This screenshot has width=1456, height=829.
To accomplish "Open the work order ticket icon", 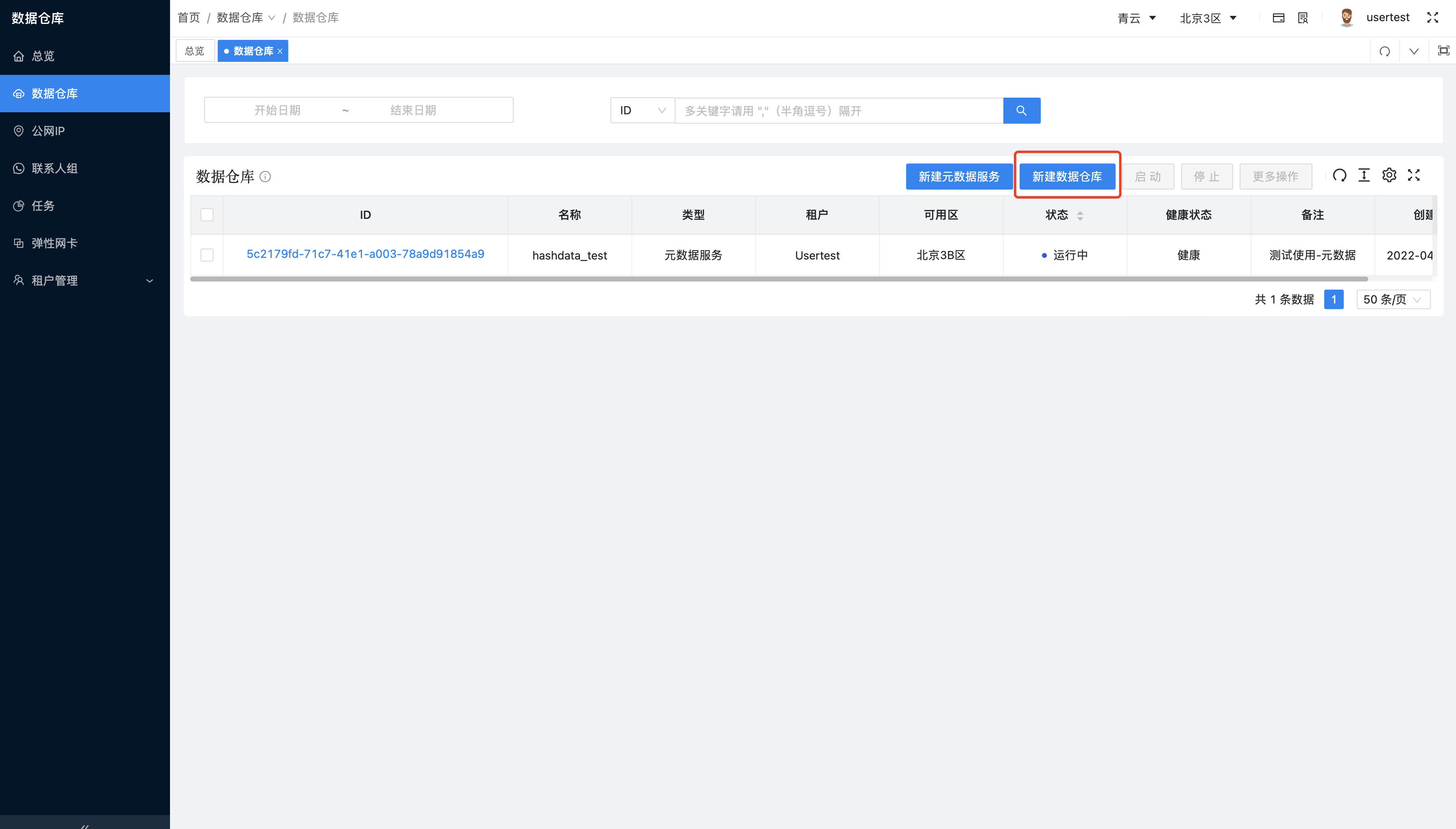I will coord(1303,17).
